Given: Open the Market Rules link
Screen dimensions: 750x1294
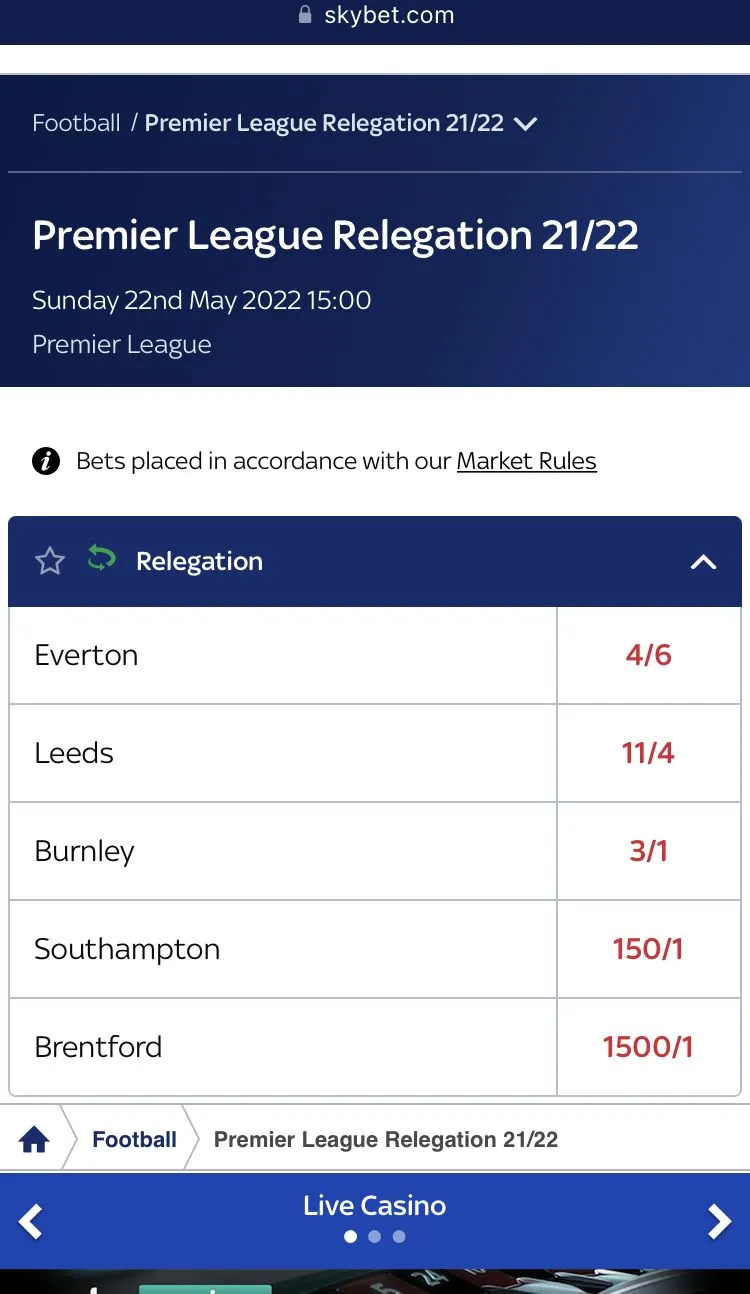Looking at the screenshot, I should click(526, 461).
